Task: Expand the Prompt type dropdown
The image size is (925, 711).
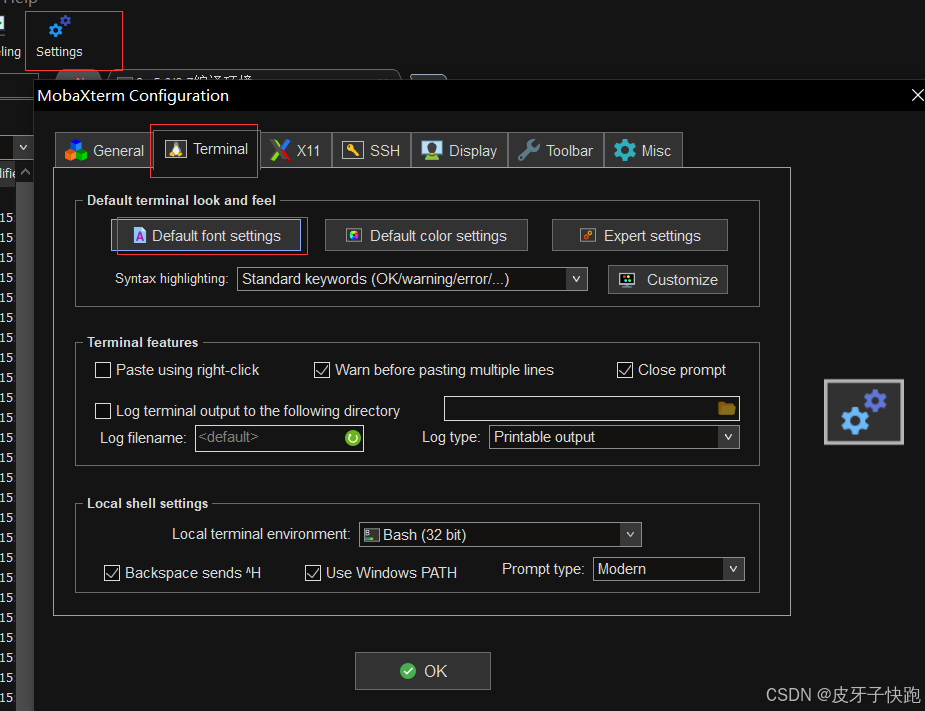Action: [733, 569]
